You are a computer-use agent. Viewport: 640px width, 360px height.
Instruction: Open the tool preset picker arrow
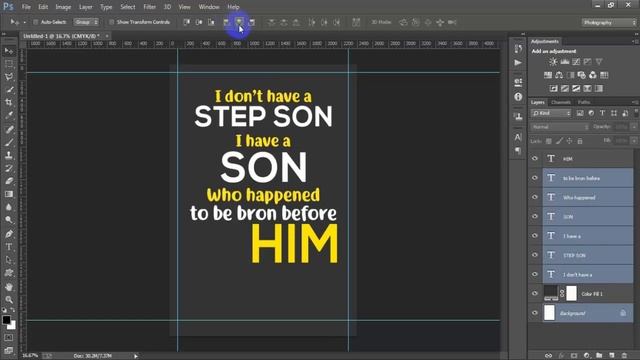[x=24, y=22]
